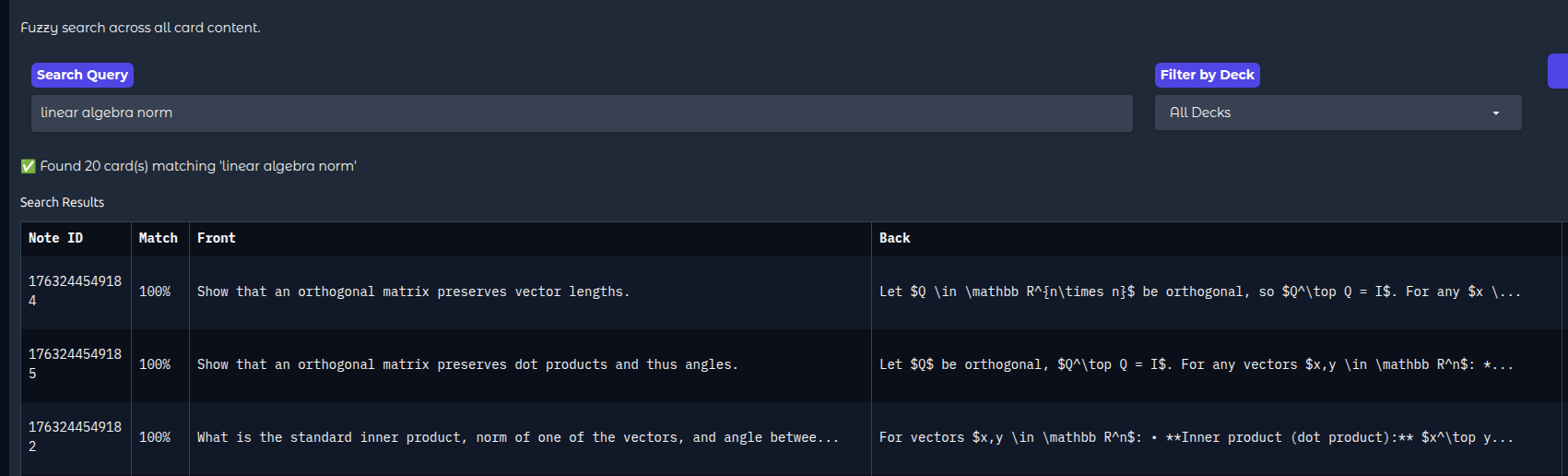The width and height of the screenshot is (1568, 476).
Task: Click the Back column header
Action: pos(894,238)
